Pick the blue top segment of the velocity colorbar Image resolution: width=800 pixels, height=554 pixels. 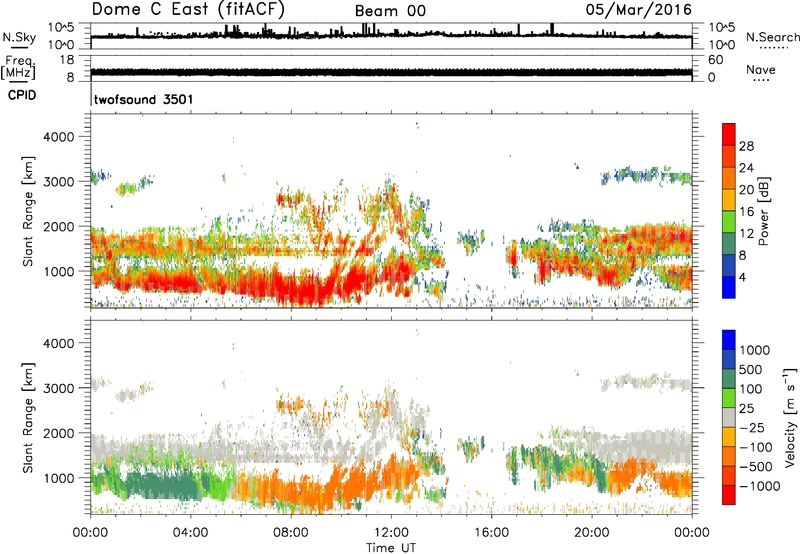729,340
